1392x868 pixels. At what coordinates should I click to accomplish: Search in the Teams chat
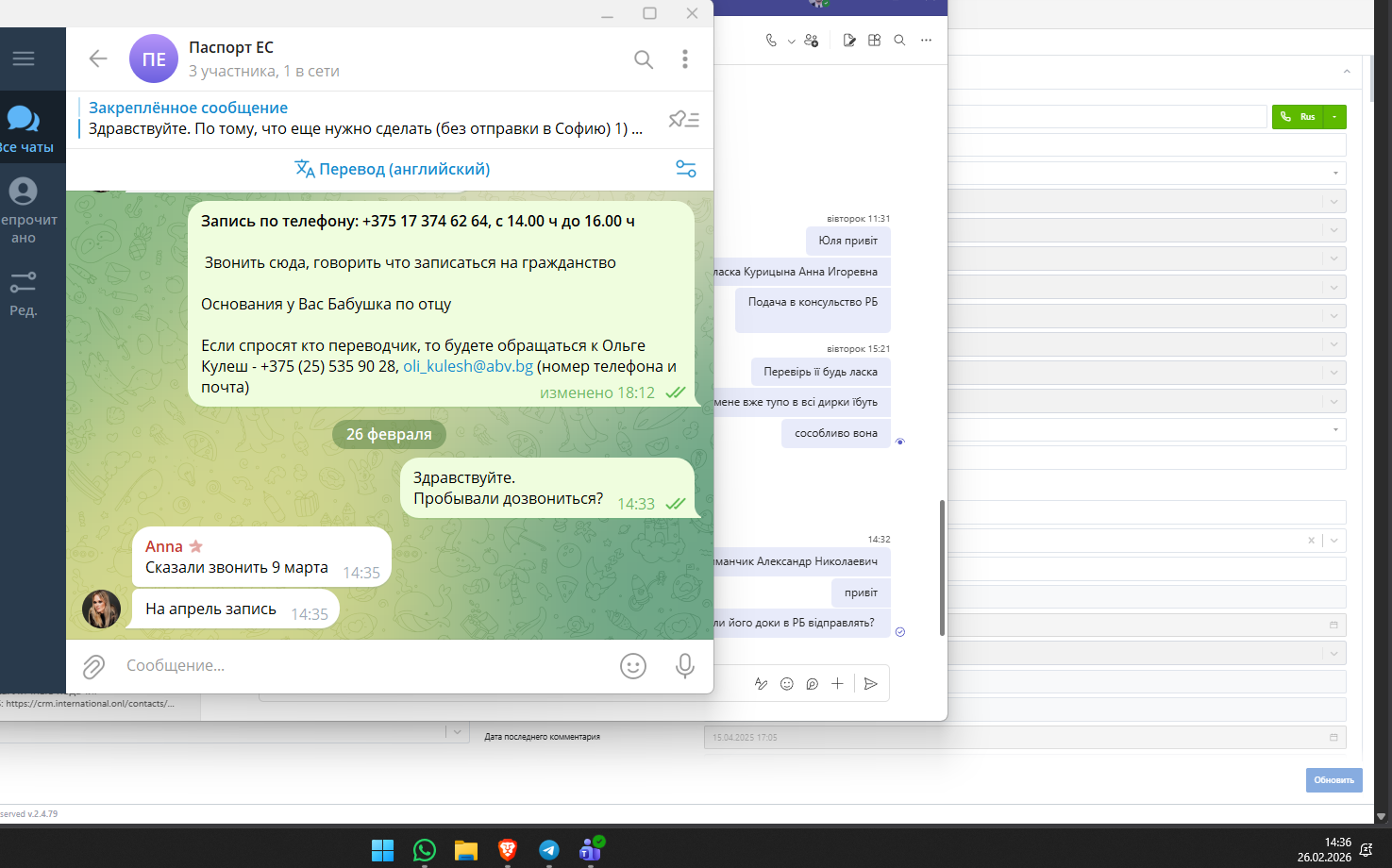click(x=900, y=41)
